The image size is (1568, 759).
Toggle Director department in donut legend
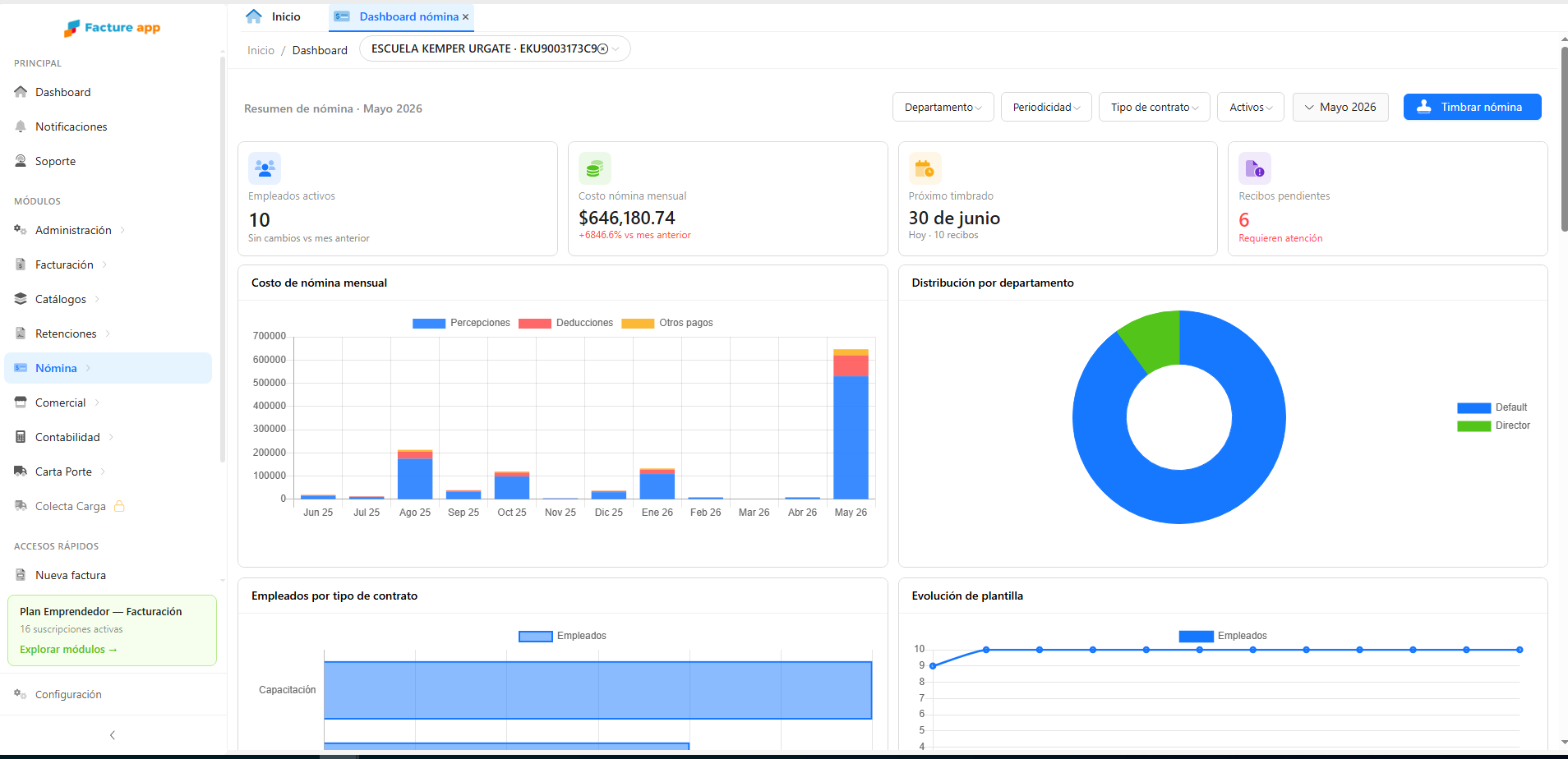1493,425
